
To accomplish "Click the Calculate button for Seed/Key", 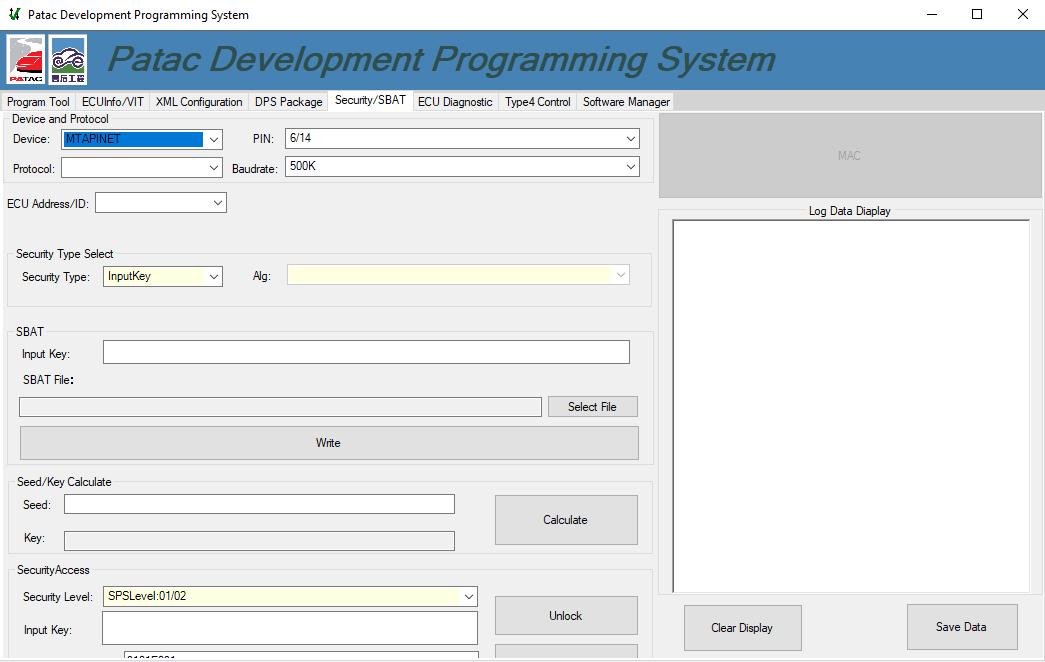I will (565, 519).
